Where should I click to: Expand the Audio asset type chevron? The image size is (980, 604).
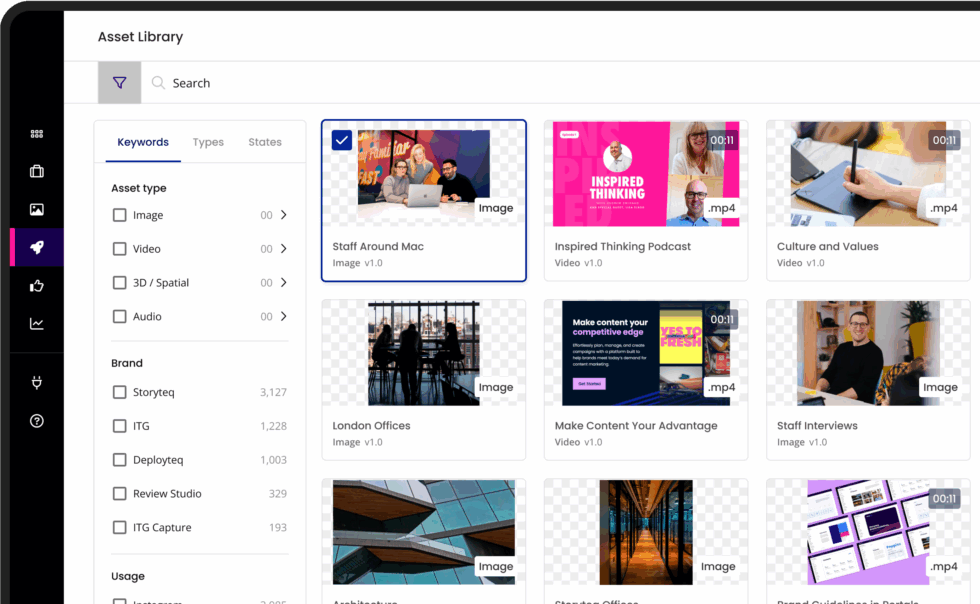click(284, 317)
